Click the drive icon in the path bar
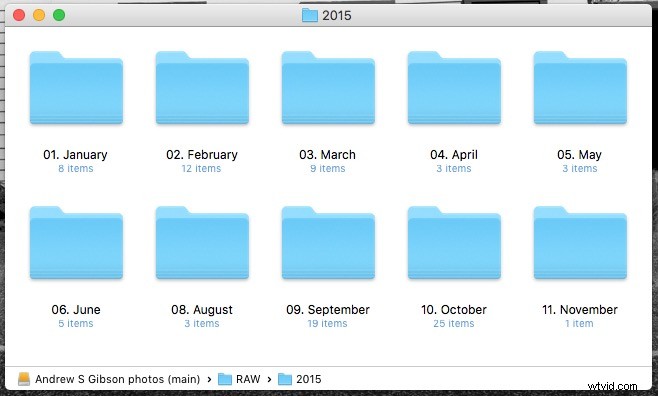 [x=24, y=379]
